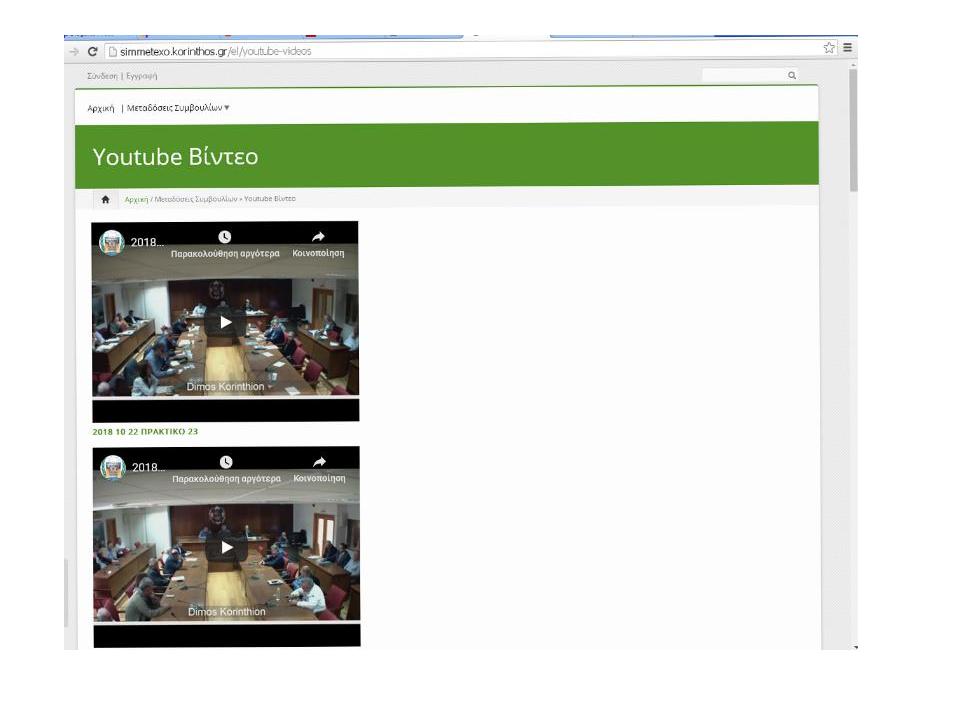960x720 pixels.
Task: Click the Εγγραφή register link
Action: pyautogui.click(x=141, y=76)
